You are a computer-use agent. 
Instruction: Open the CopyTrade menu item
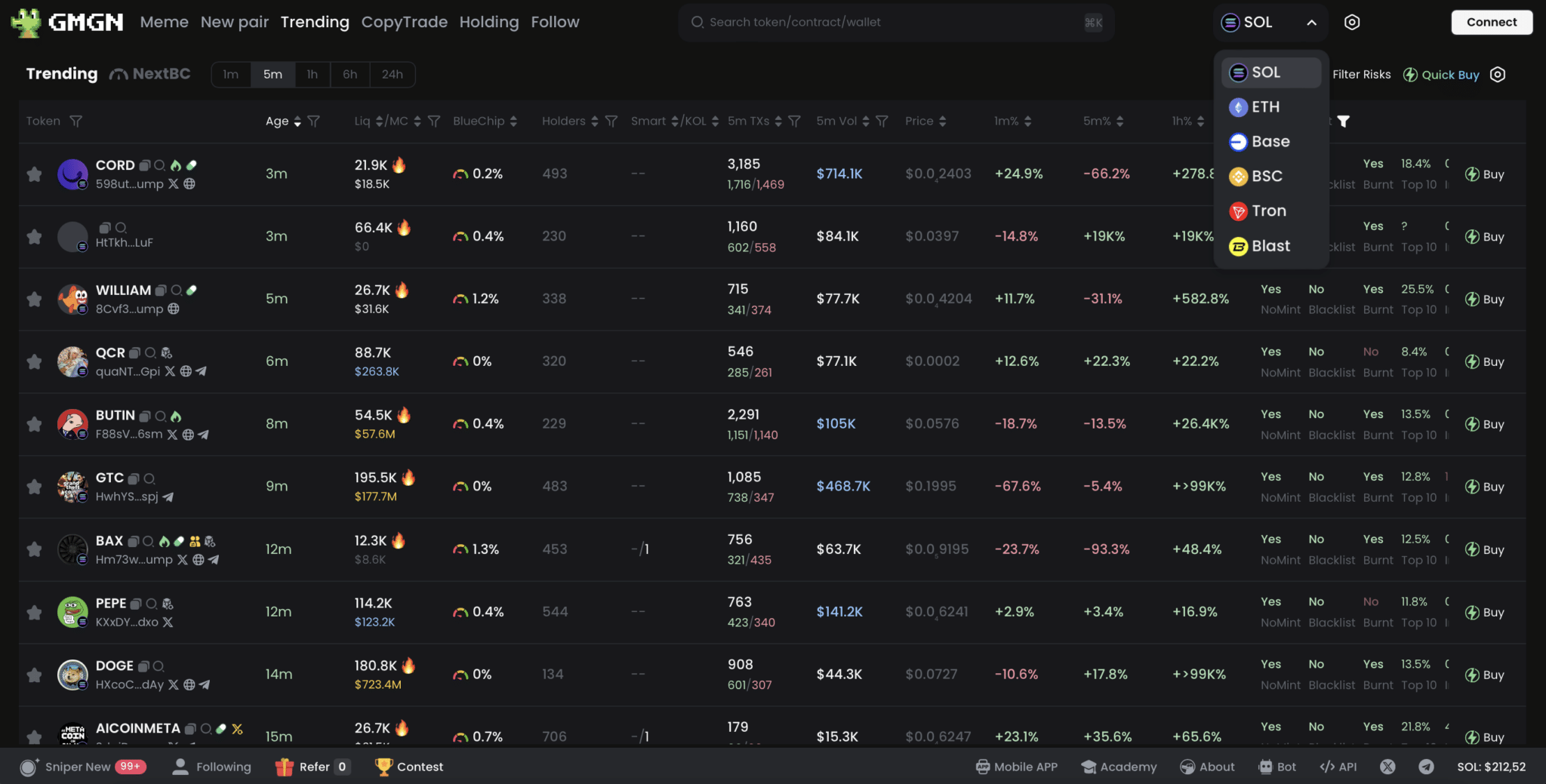(405, 22)
